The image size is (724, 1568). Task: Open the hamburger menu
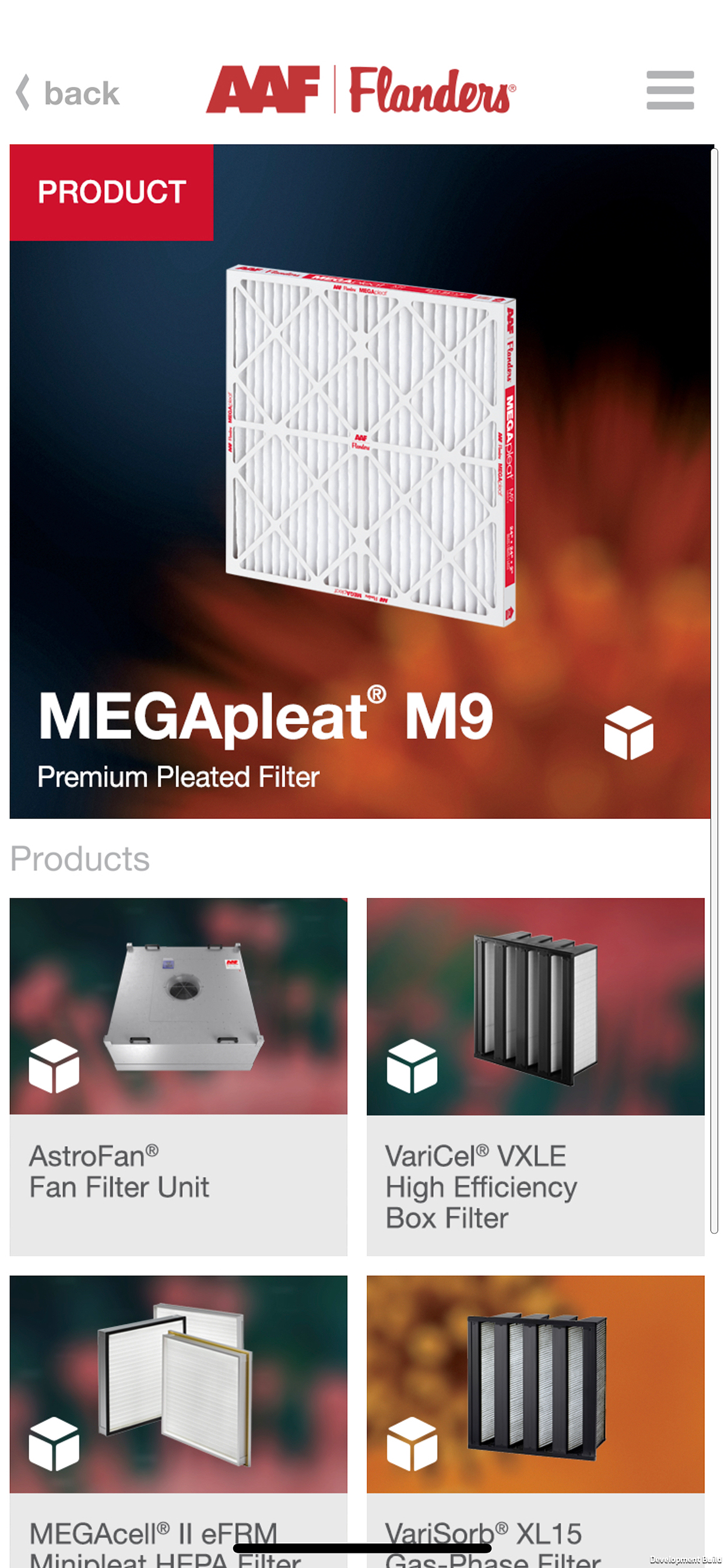[x=670, y=90]
